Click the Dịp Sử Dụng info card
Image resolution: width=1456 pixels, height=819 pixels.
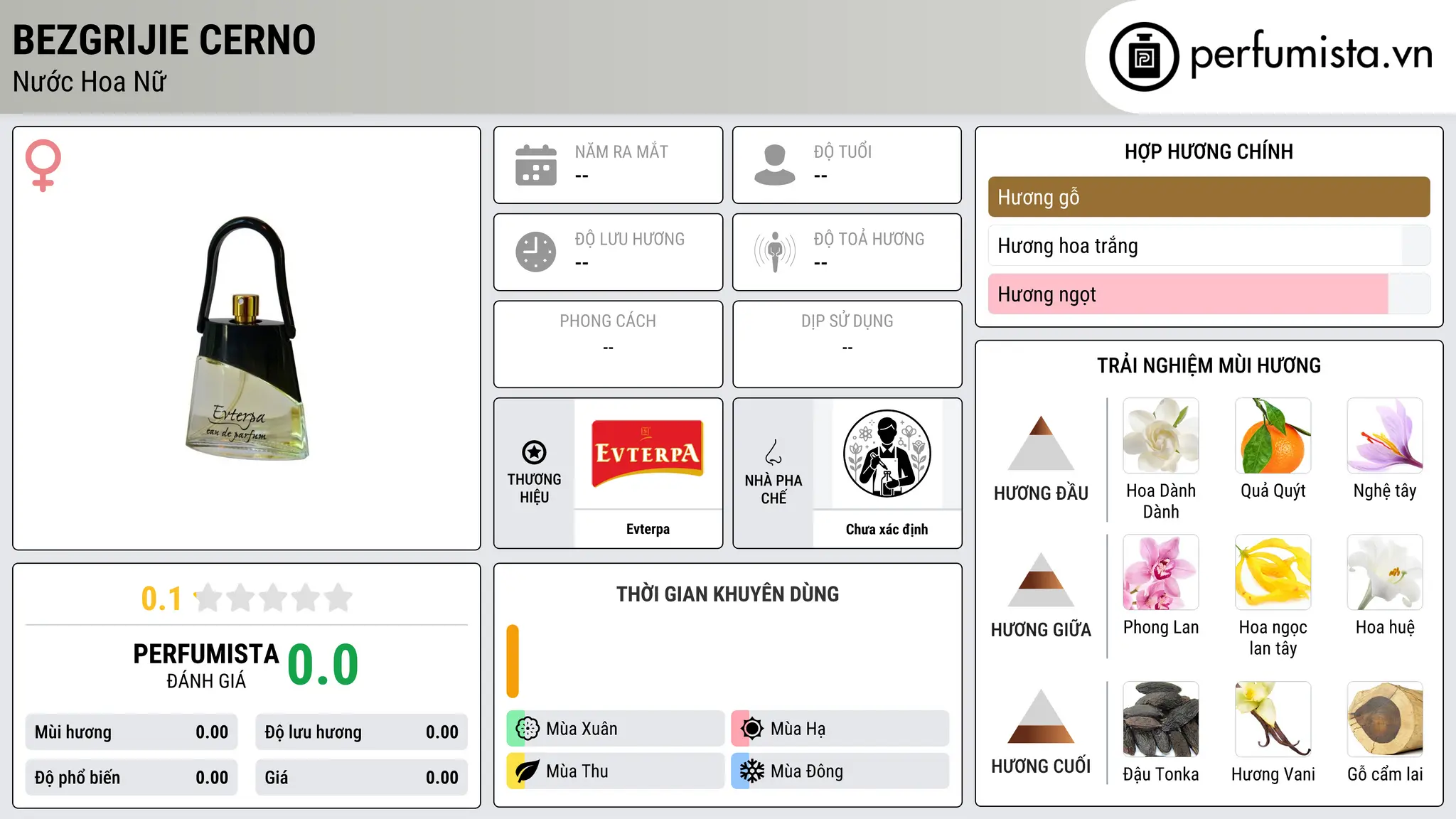tap(847, 344)
